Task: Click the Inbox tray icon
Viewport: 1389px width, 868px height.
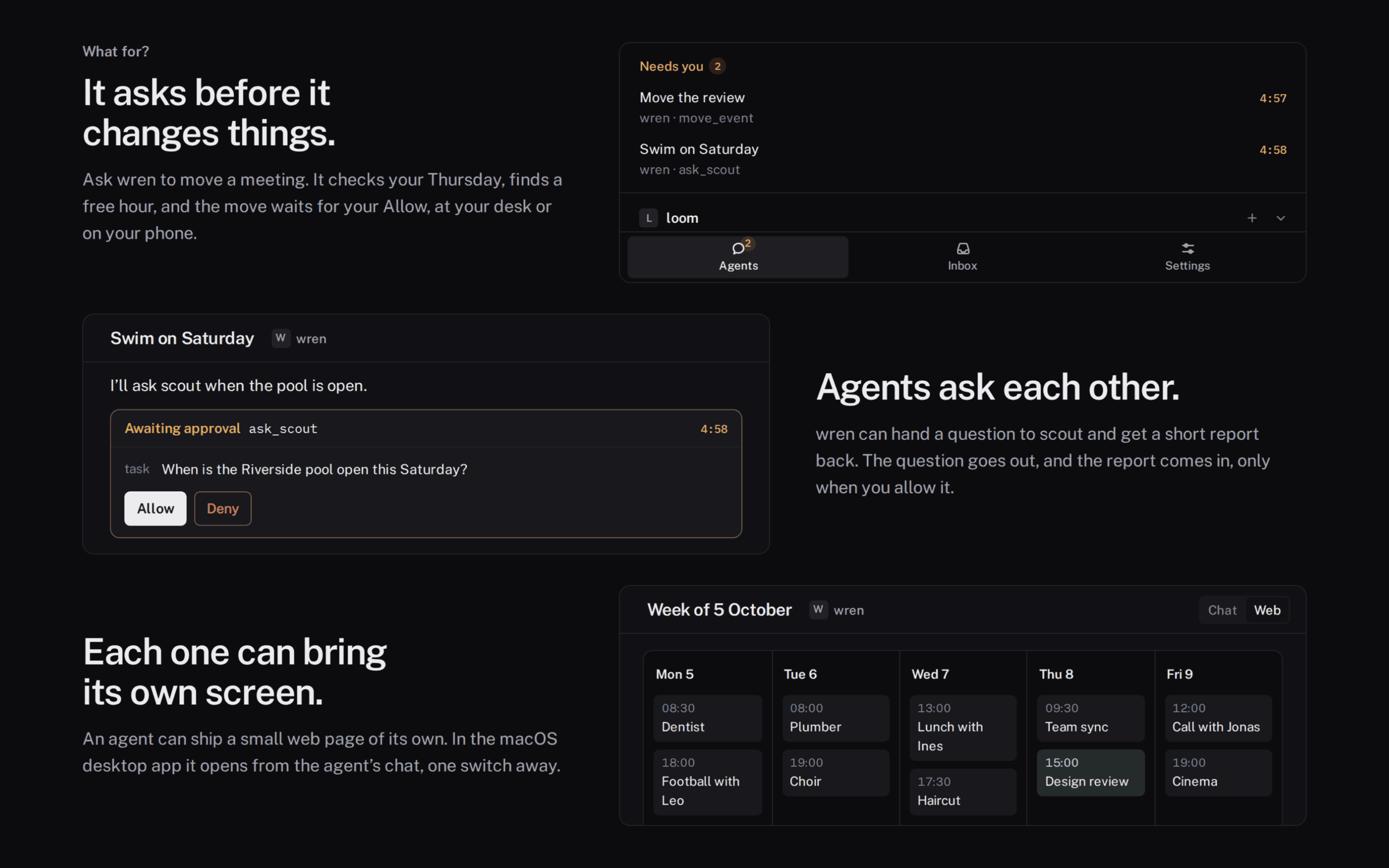Action: [963, 248]
